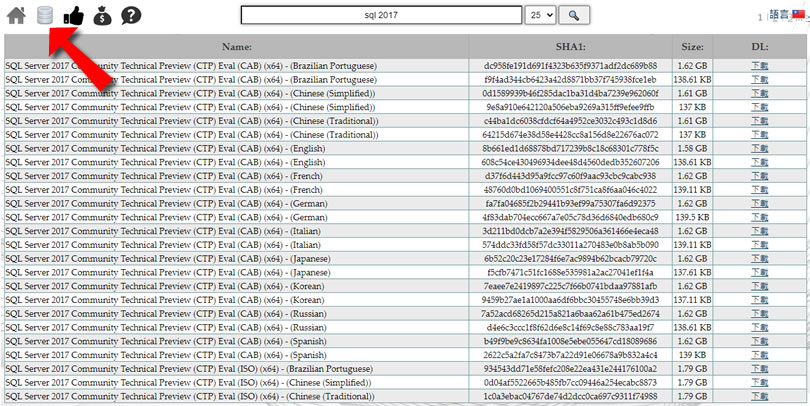The width and height of the screenshot is (810, 406).
Task: Download the 1.61 GB Chinese (Simplified) CAB file
Action: (x=759, y=93)
